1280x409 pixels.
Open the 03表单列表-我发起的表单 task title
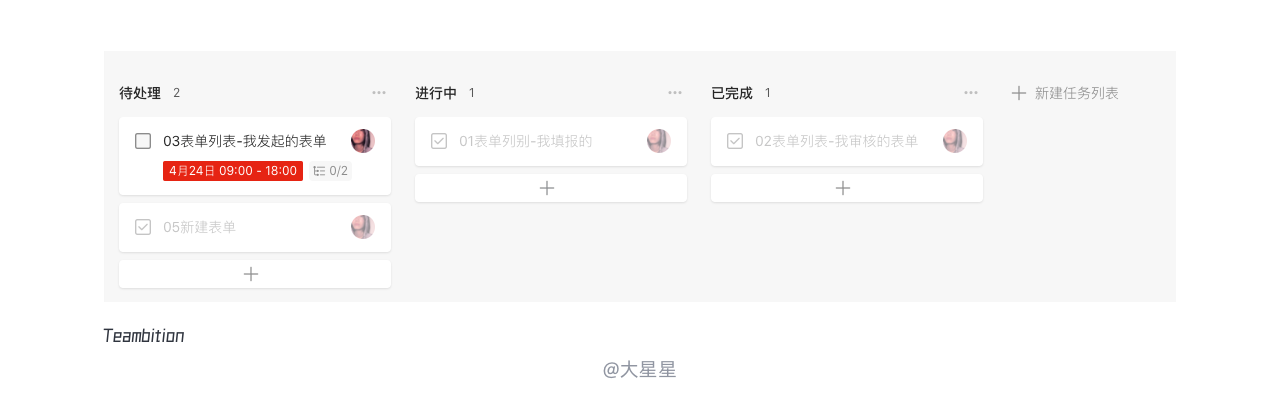click(245, 141)
